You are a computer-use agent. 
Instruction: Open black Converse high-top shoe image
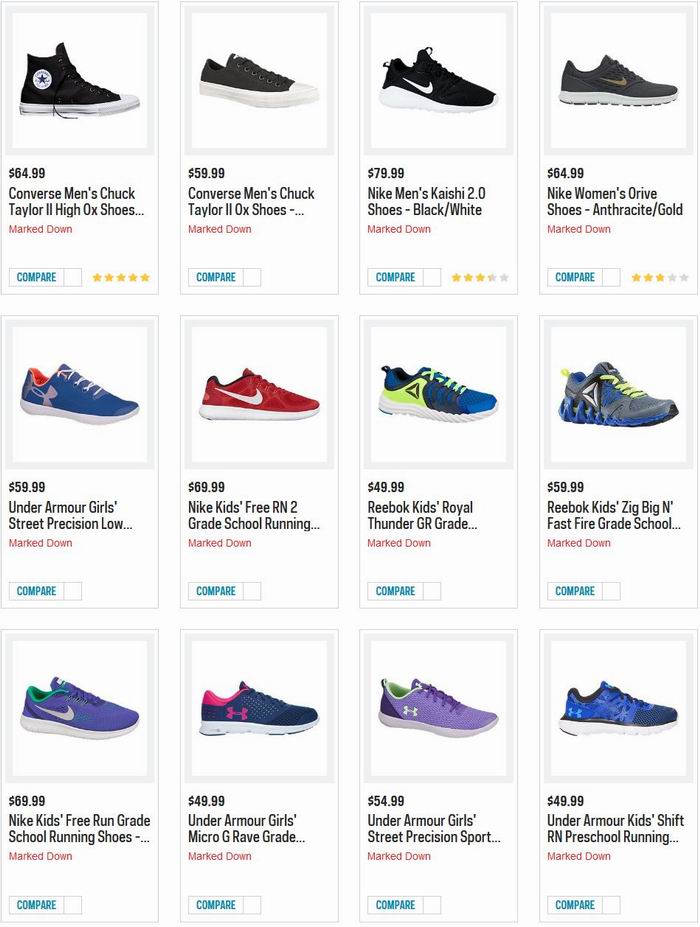(80, 82)
